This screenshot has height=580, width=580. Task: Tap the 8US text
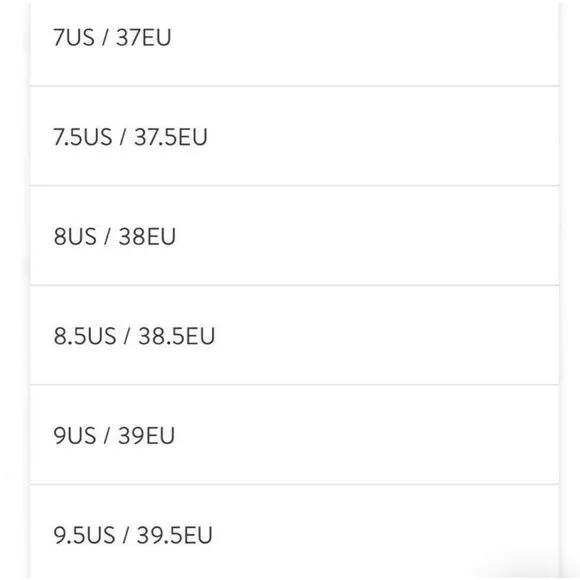(x=75, y=236)
